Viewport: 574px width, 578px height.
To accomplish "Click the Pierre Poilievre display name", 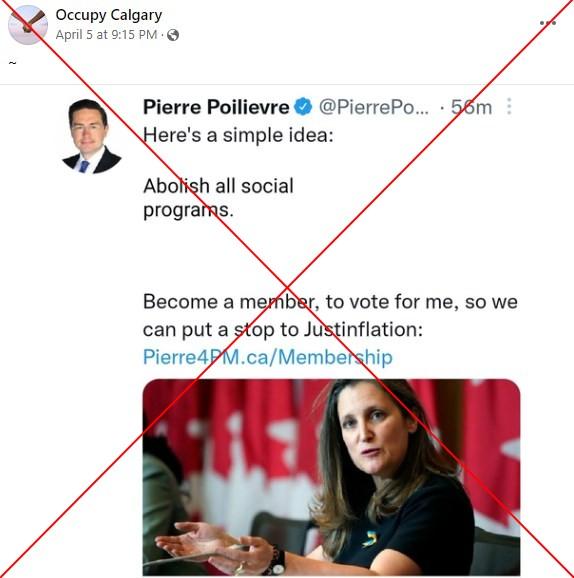I will (x=216, y=107).
